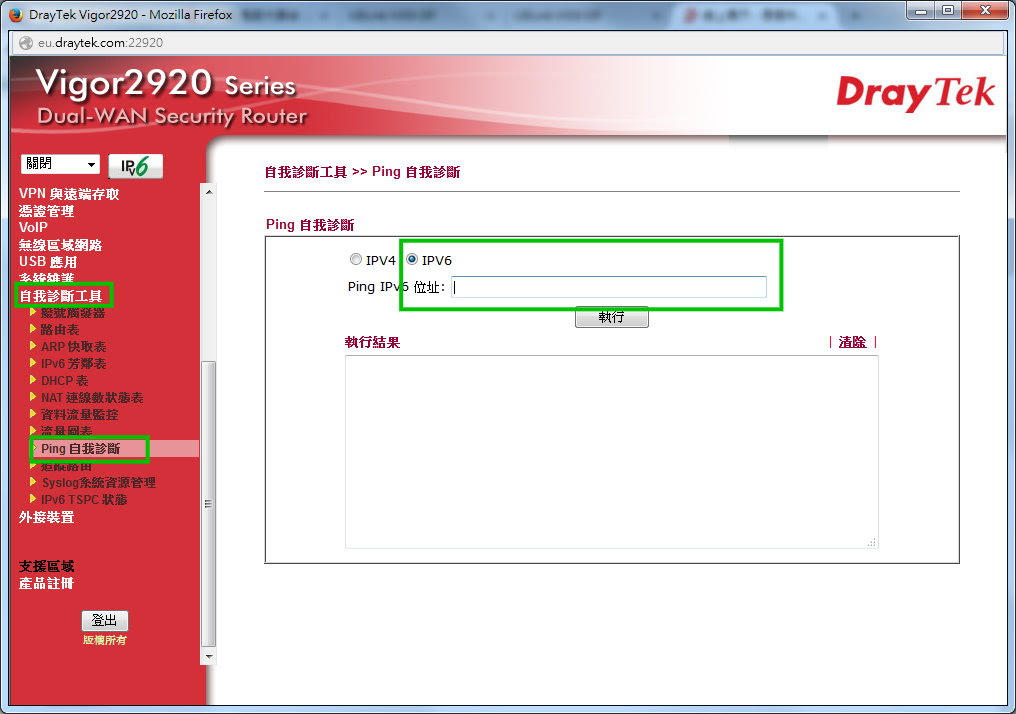This screenshot has height=714, width=1016.
Task: Open the 外接裝置 menu
Action: coord(46,517)
